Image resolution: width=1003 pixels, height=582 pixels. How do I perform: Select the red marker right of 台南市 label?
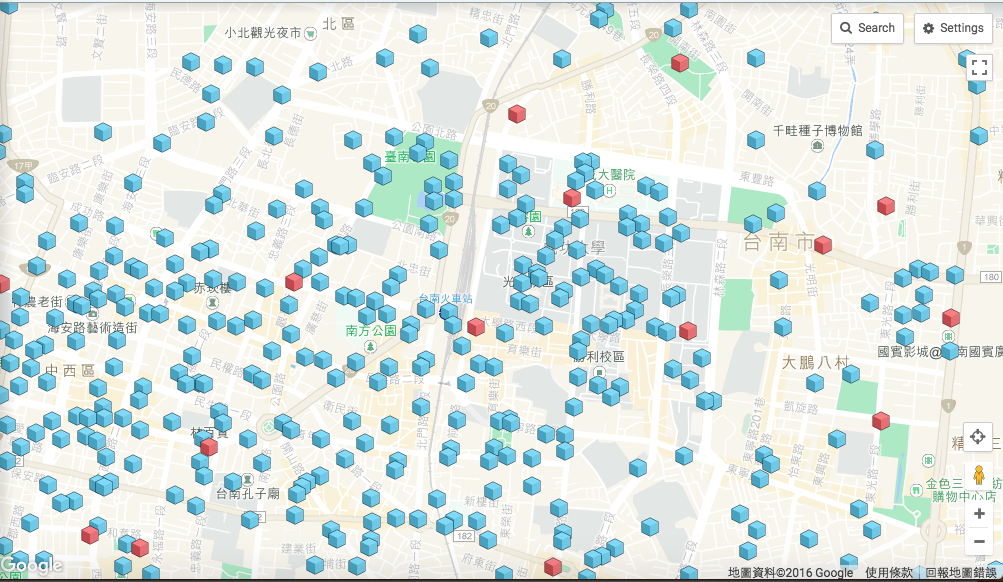click(x=823, y=245)
